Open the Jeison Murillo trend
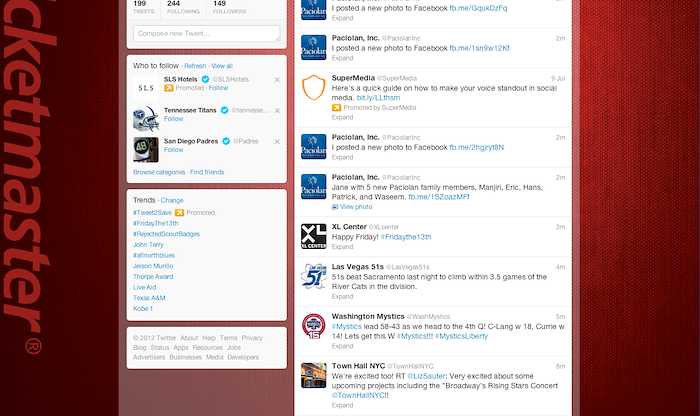This screenshot has height=416, width=700. click(x=153, y=266)
